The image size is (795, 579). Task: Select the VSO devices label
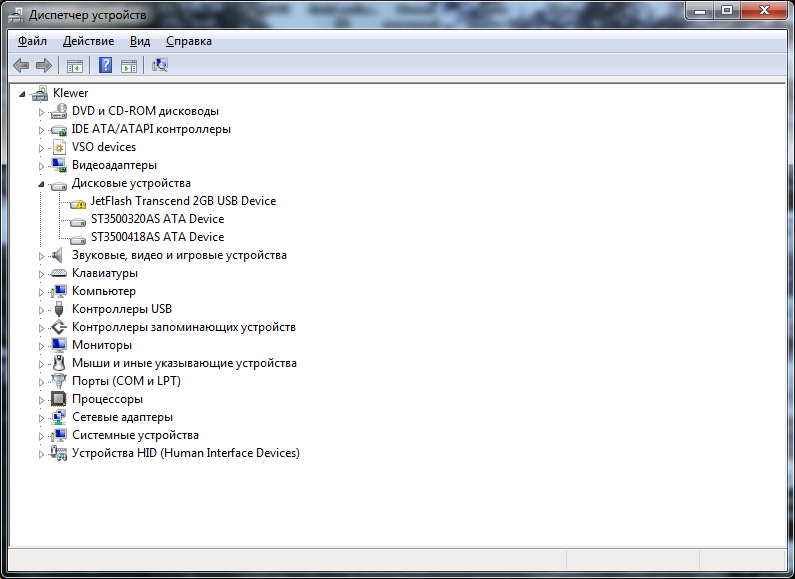coord(104,147)
